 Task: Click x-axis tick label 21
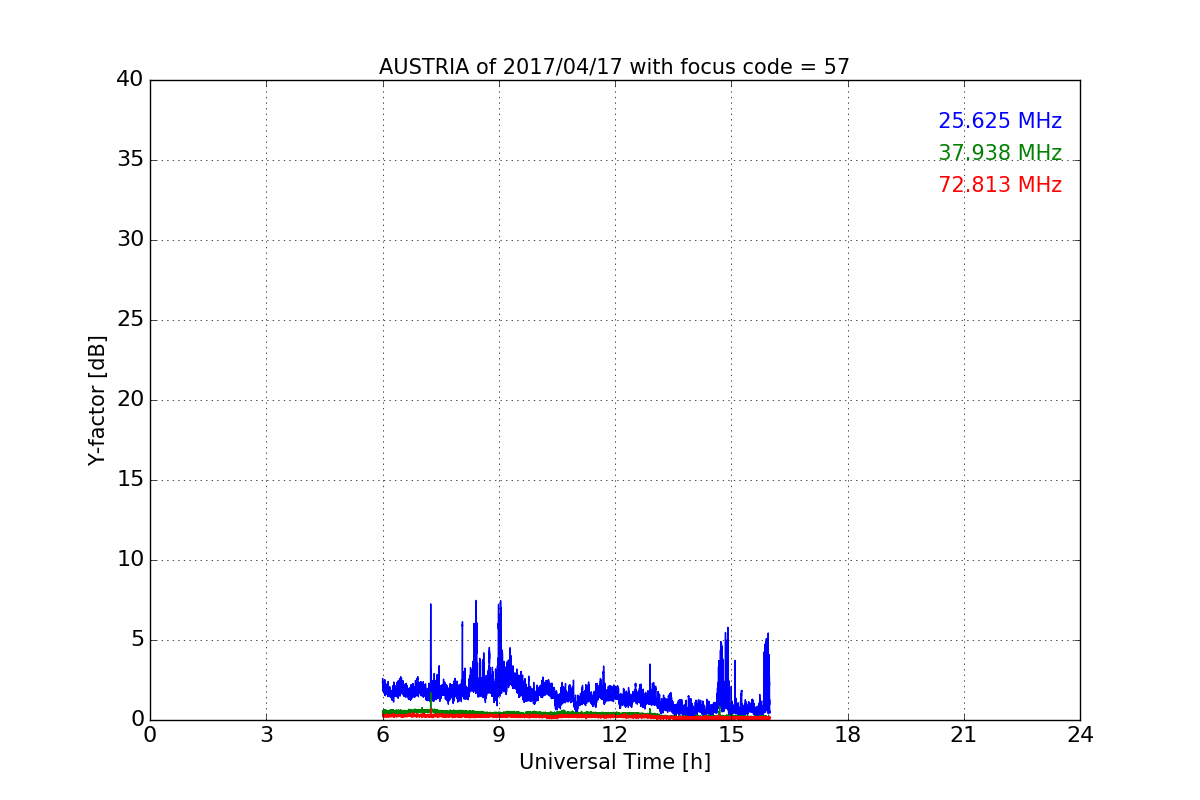pos(964,735)
